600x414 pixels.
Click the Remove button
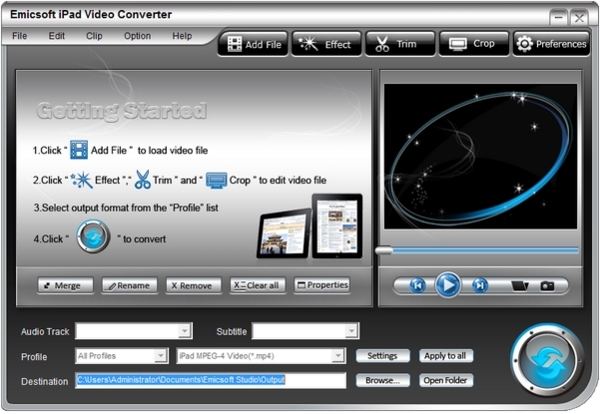(194, 285)
